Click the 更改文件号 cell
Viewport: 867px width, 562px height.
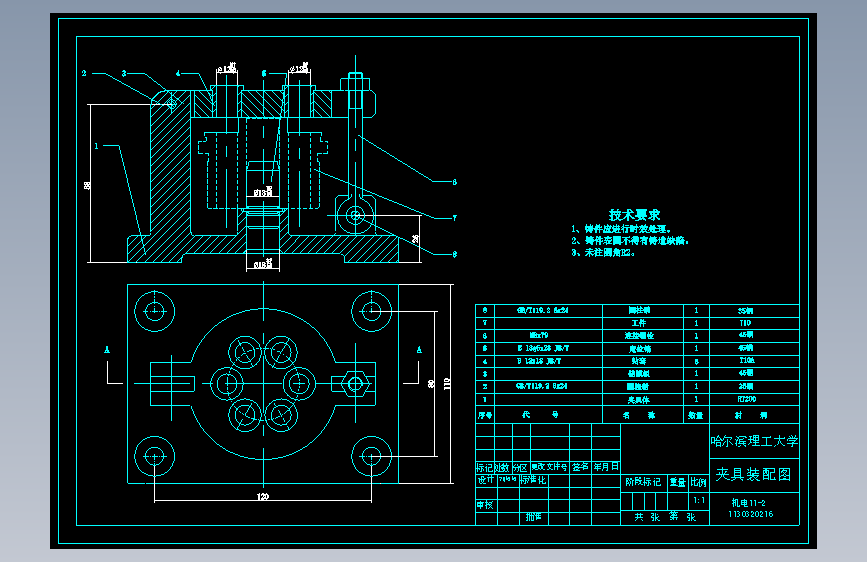[549, 467]
